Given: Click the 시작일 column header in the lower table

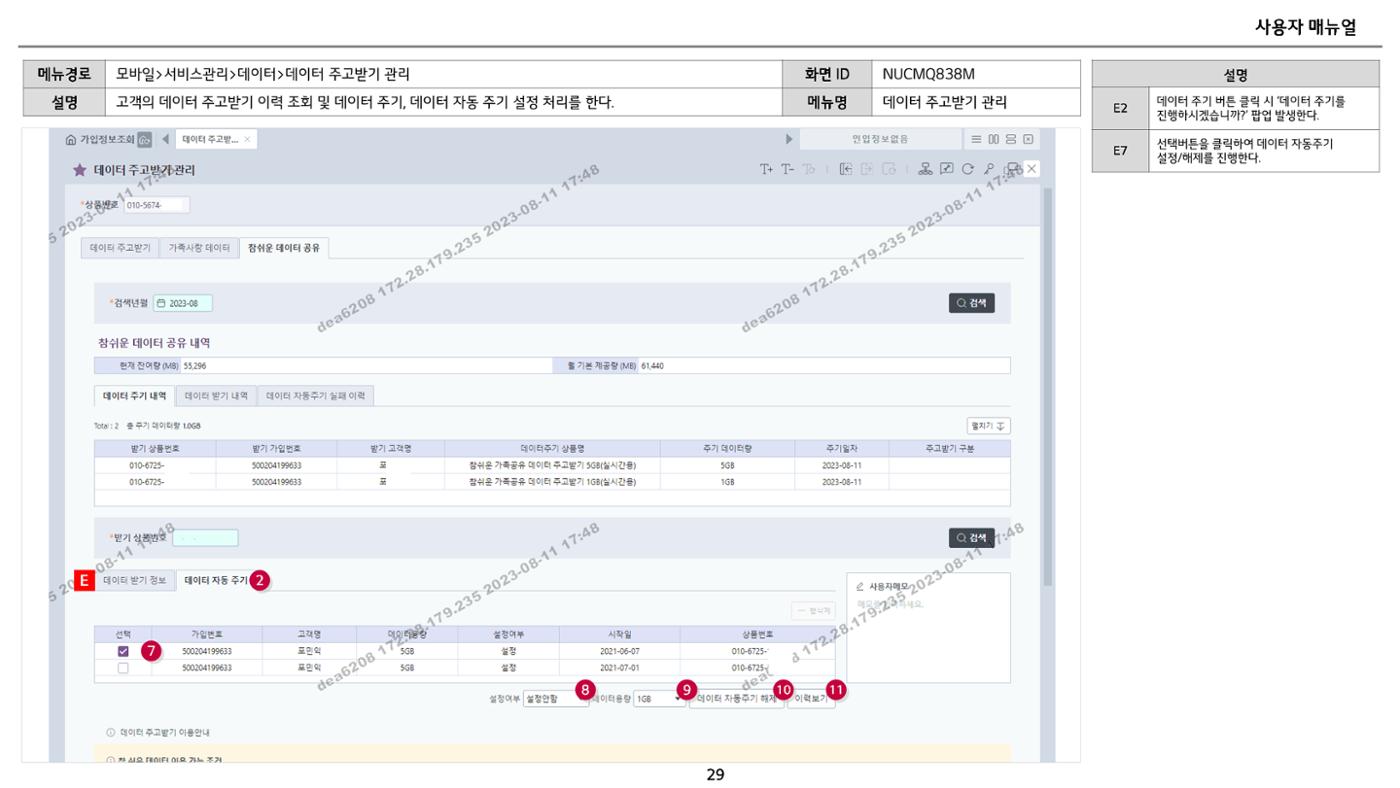Looking at the screenshot, I should (620, 634).
